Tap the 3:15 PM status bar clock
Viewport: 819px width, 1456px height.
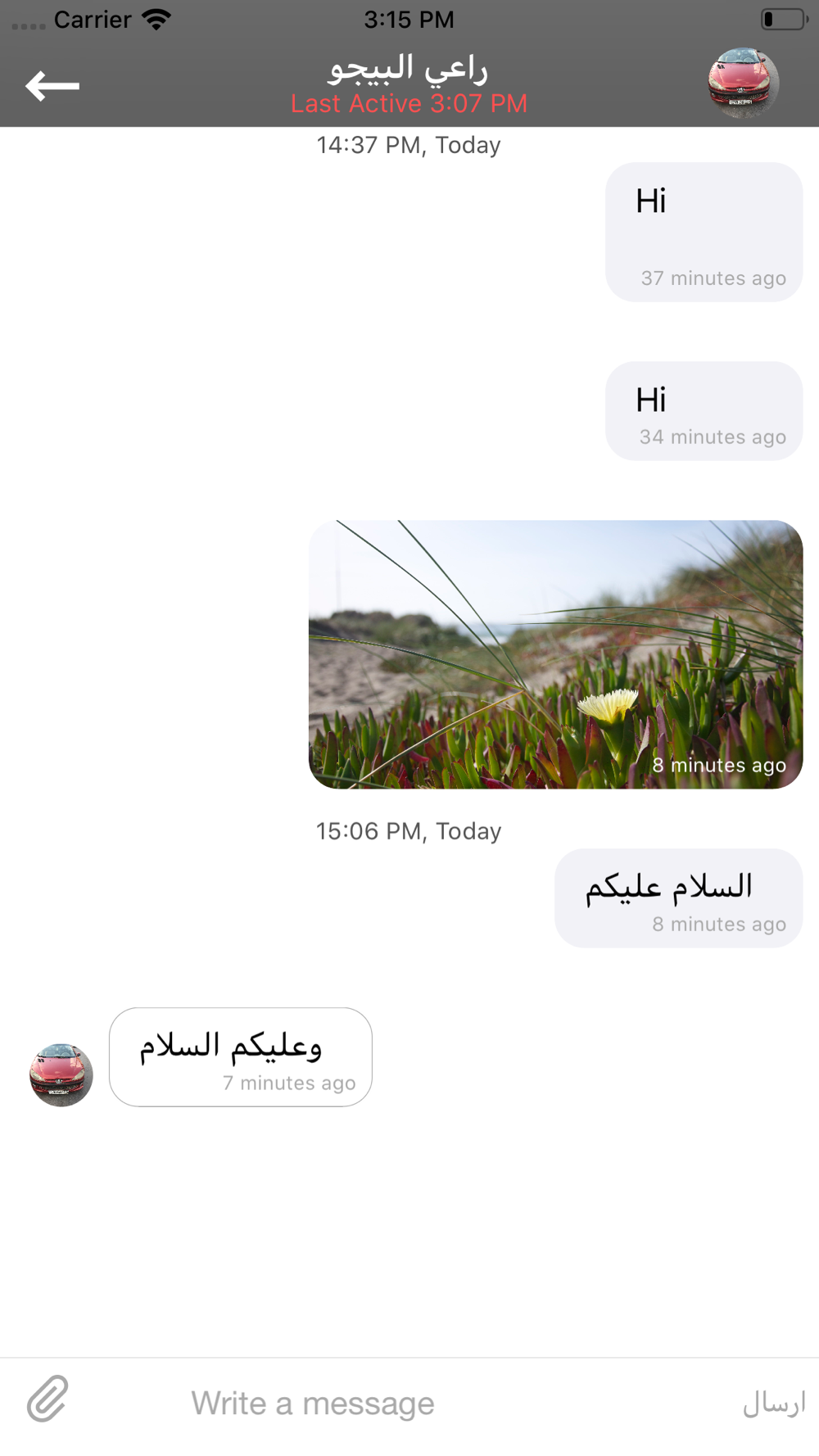point(409,19)
